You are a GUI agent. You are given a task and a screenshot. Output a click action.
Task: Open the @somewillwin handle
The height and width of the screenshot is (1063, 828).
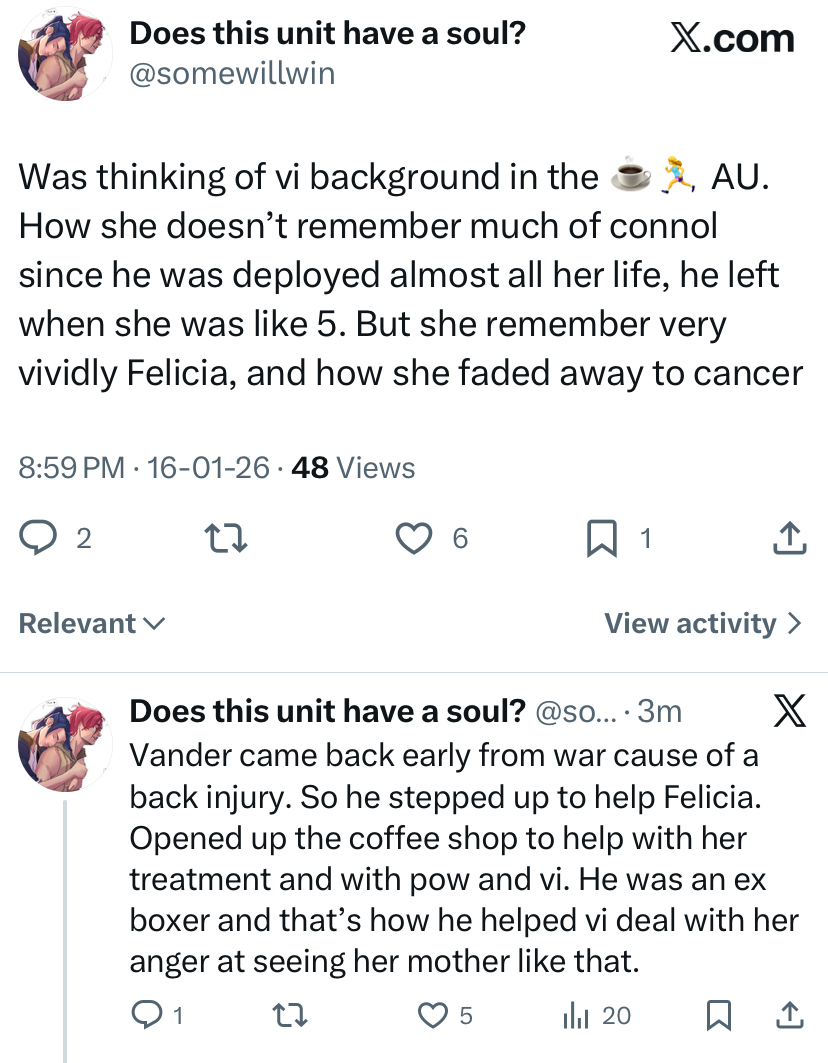click(232, 73)
